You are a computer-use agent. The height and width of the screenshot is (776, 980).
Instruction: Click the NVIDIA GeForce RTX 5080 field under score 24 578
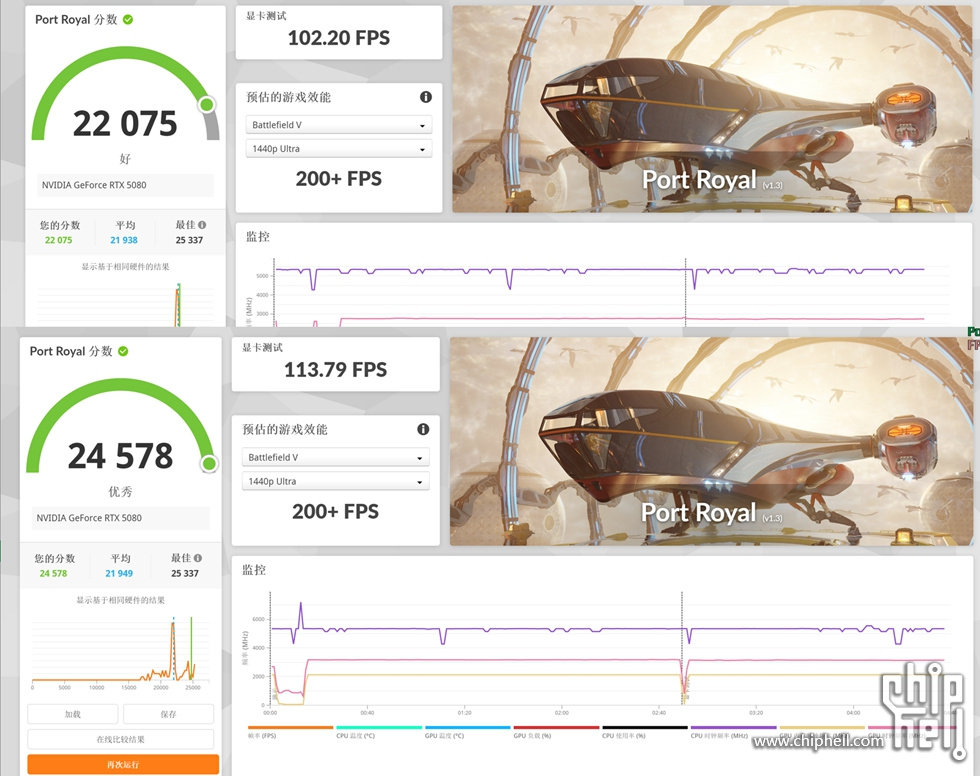(x=121, y=518)
